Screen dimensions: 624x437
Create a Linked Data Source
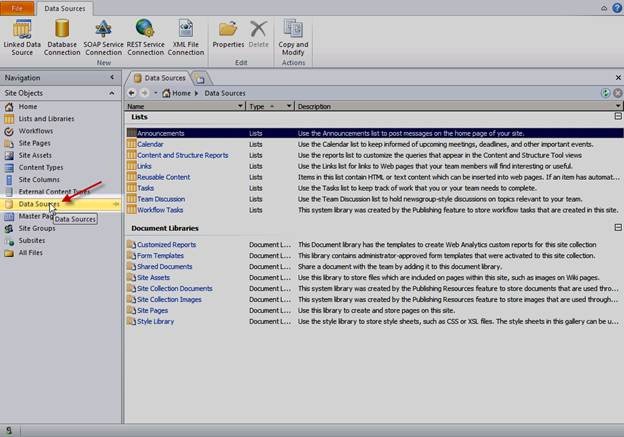(22, 37)
